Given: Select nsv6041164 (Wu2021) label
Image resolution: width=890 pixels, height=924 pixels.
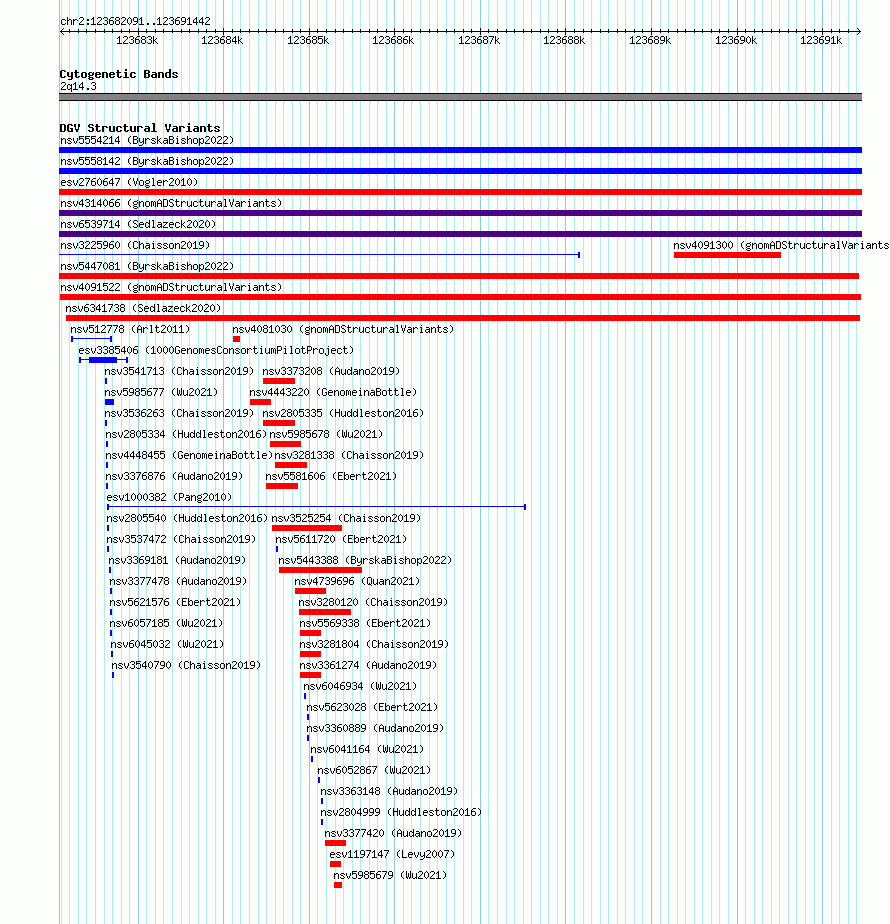Looking at the screenshot, I should tap(367, 750).
